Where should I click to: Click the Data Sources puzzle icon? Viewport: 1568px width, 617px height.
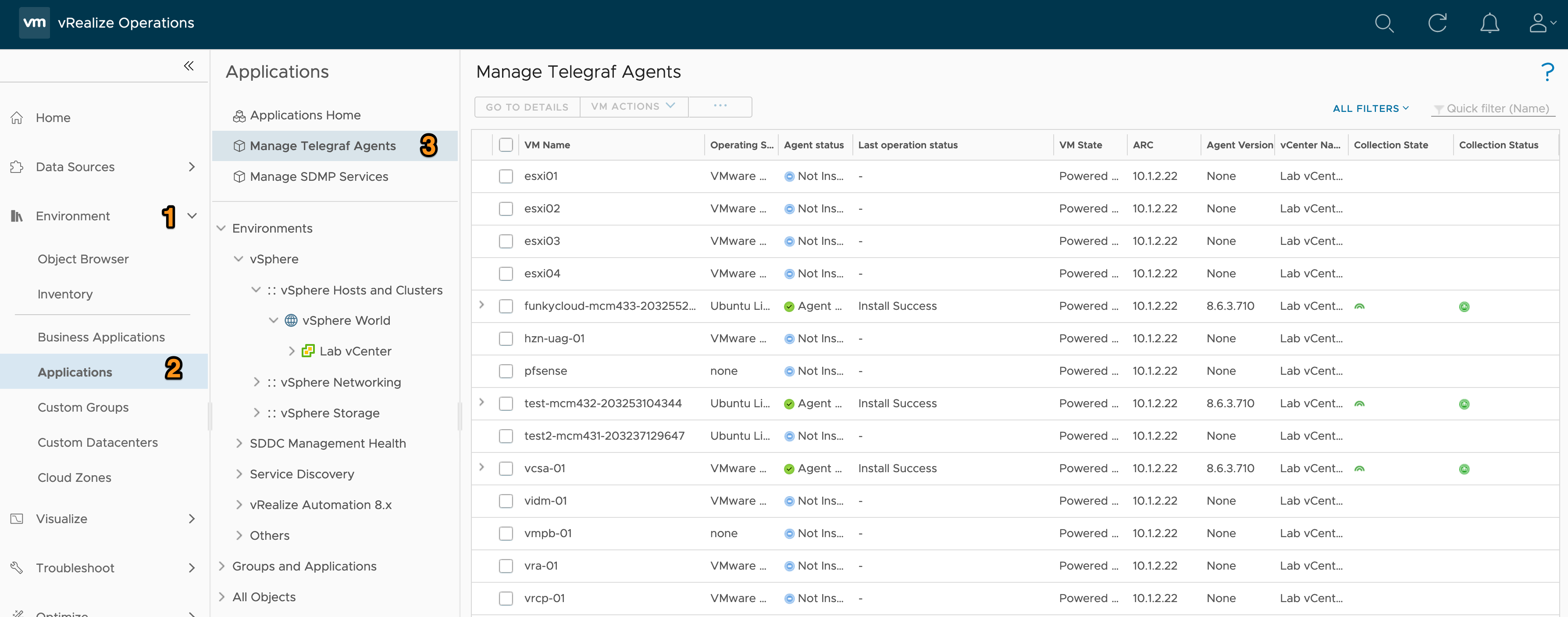tap(17, 167)
